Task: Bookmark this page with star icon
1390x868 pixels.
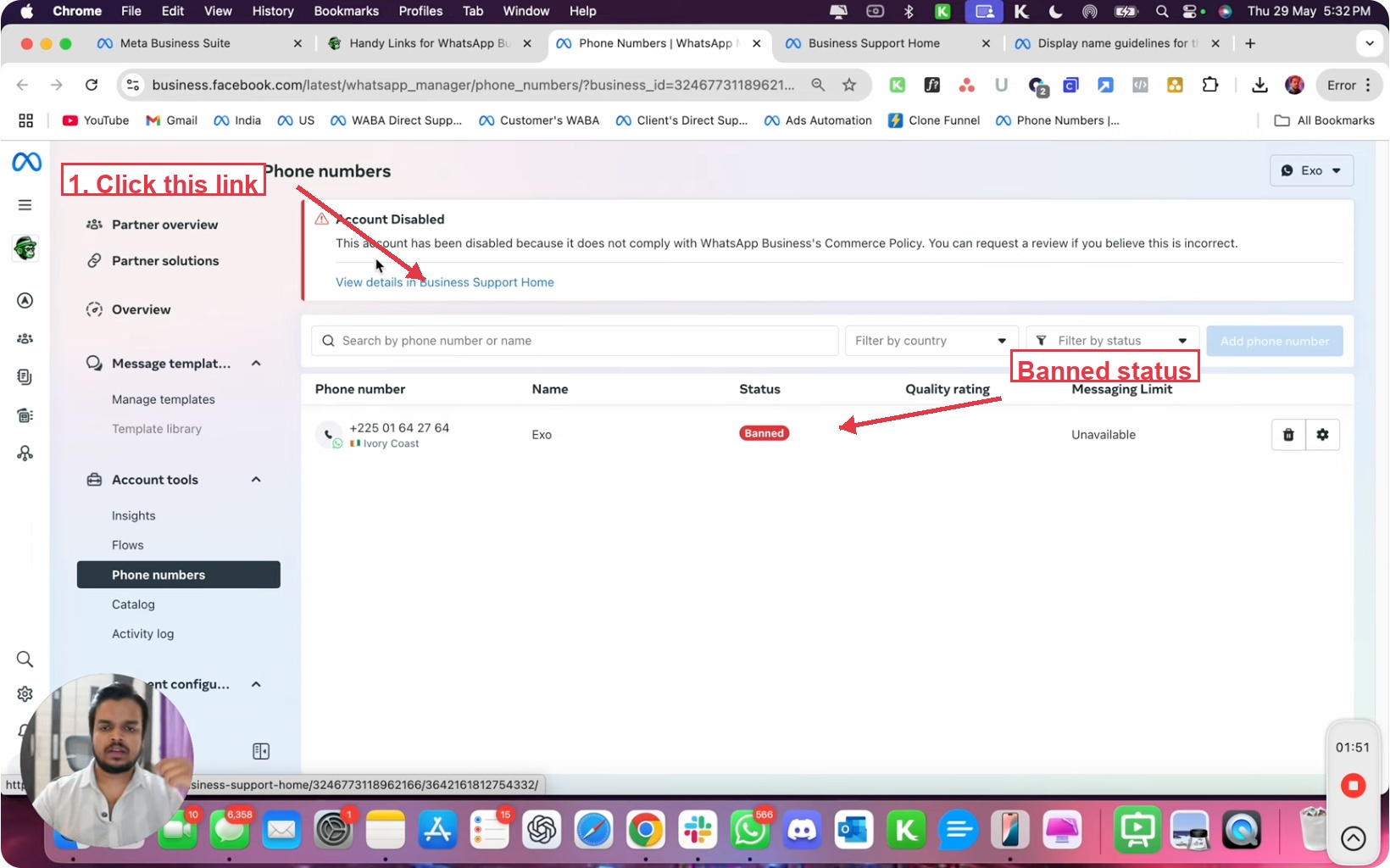Action: pos(849,85)
